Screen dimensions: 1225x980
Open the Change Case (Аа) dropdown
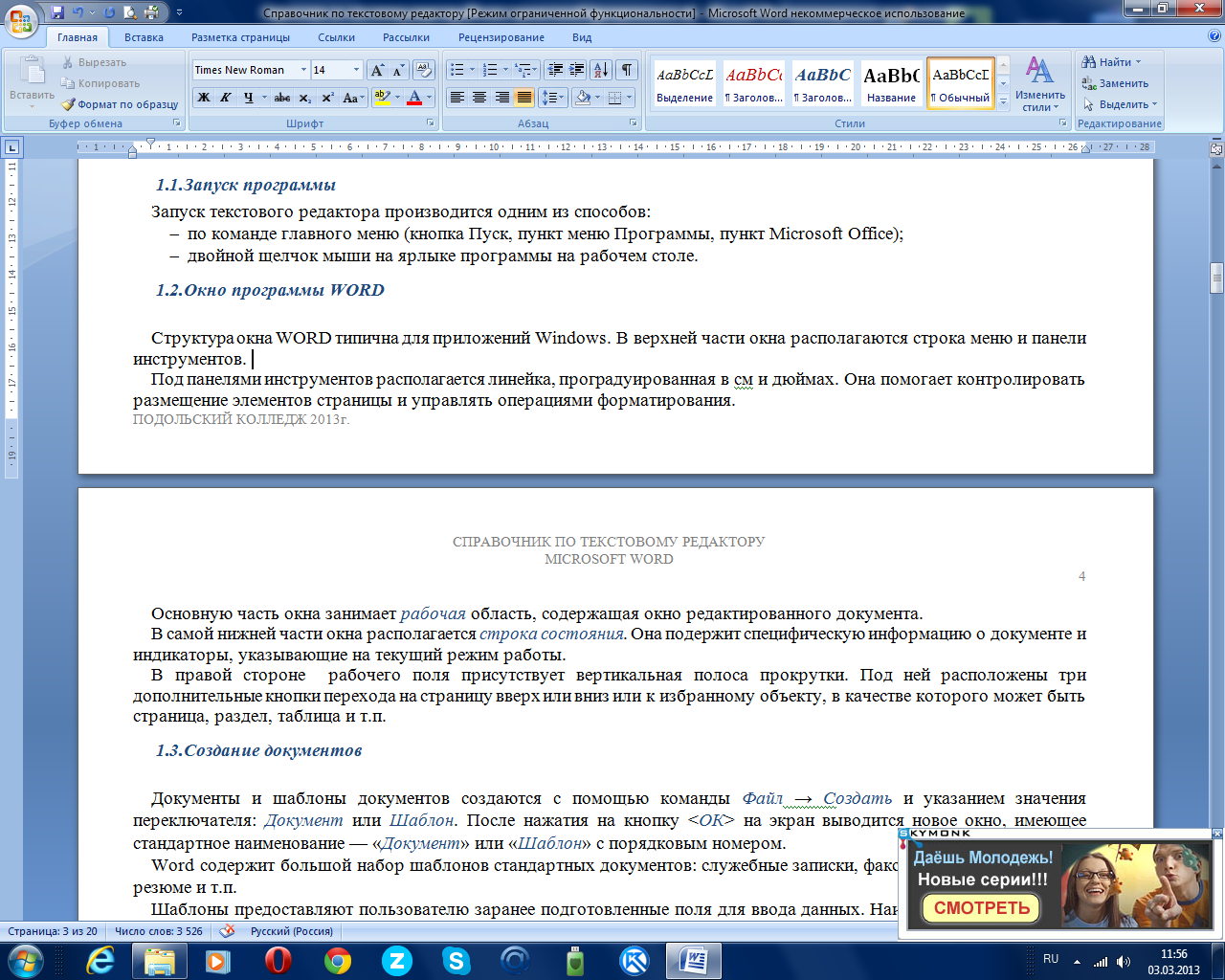pos(353,98)
